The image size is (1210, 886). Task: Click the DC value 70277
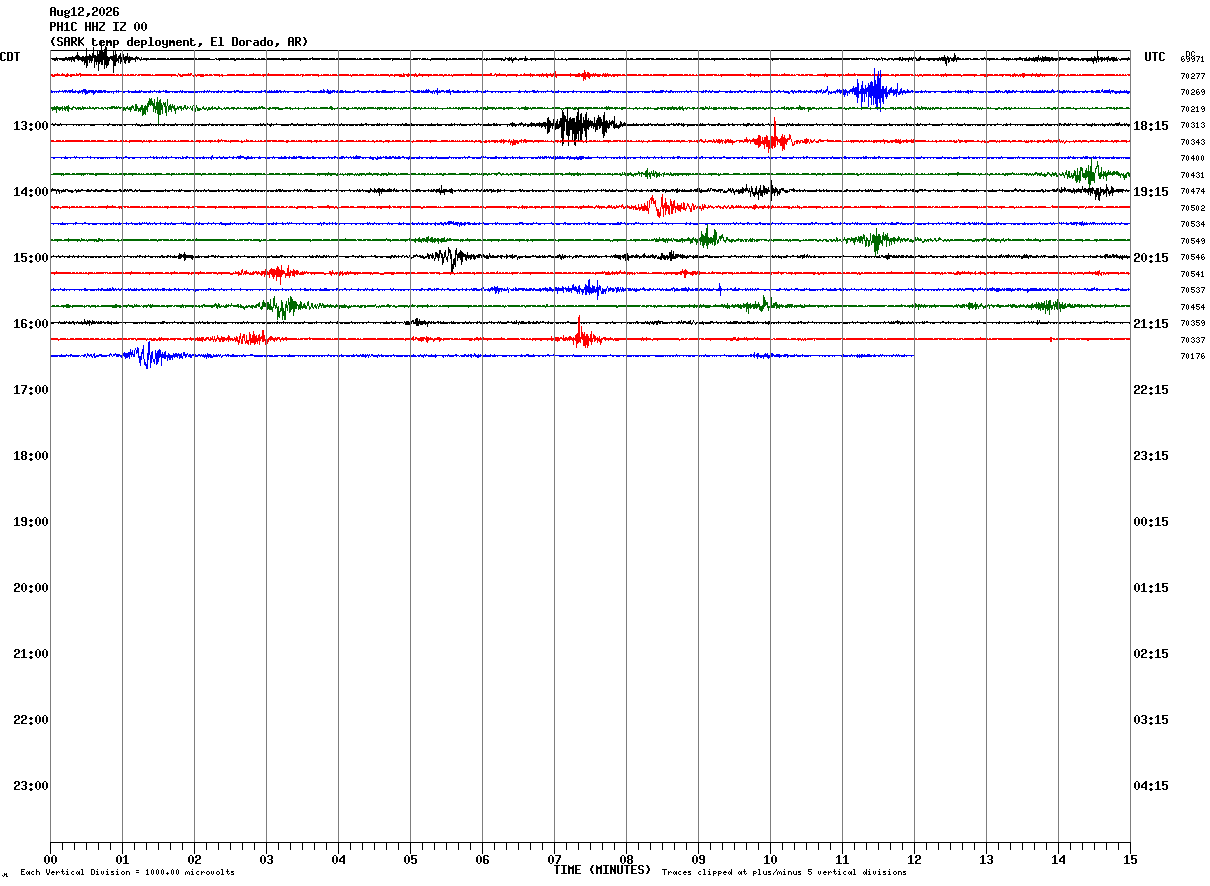click(1192, 76)
